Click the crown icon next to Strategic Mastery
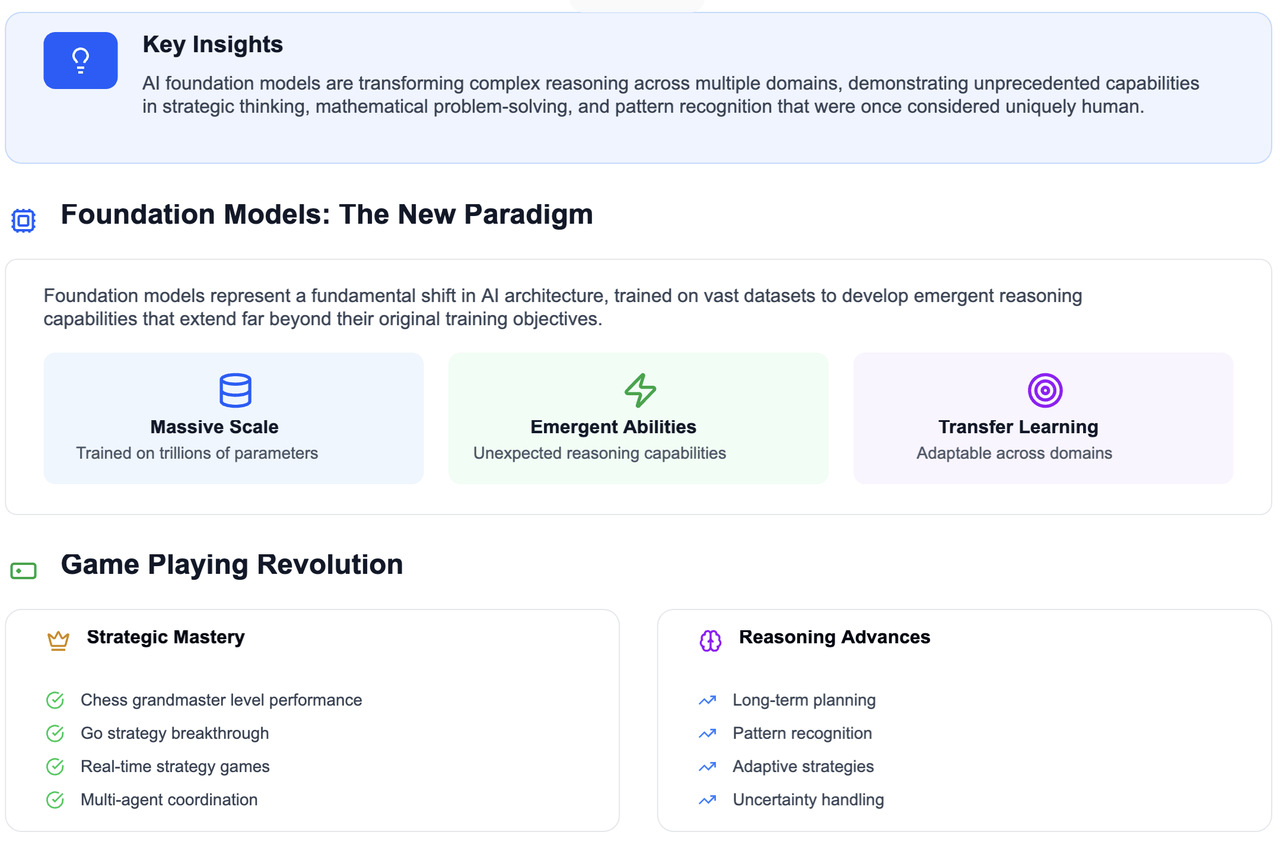1280x851 pixels. pos(58,641)
